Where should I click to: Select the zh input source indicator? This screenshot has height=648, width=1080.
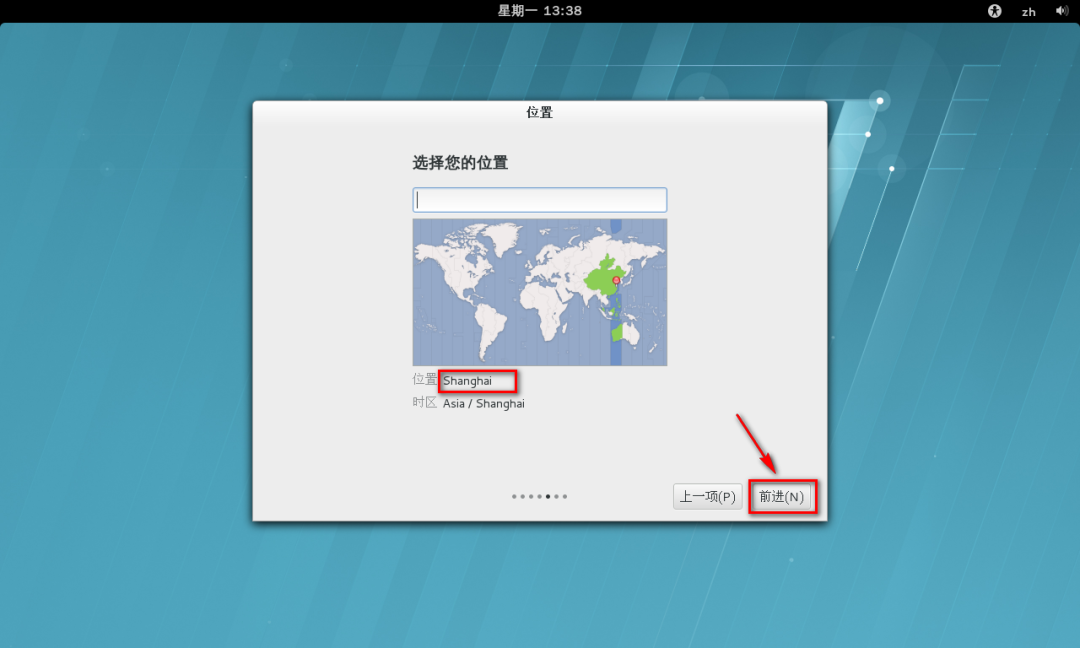click(x=1028, y=11)
